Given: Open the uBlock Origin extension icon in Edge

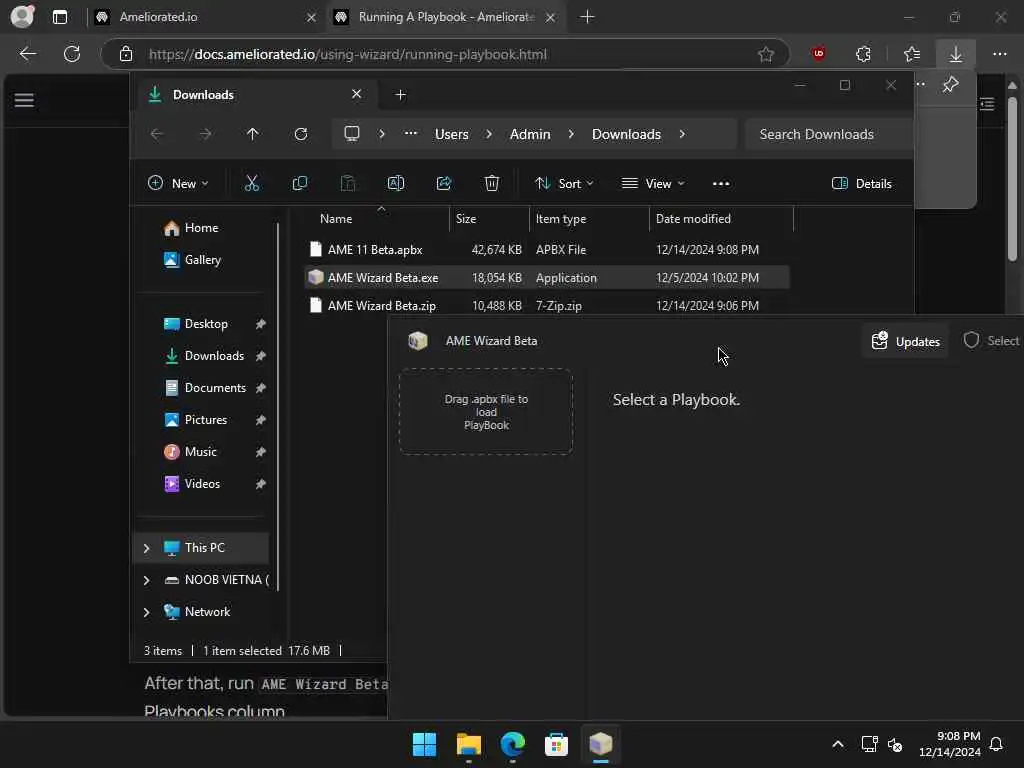Looking at the screenshot, I should point(819,54).
